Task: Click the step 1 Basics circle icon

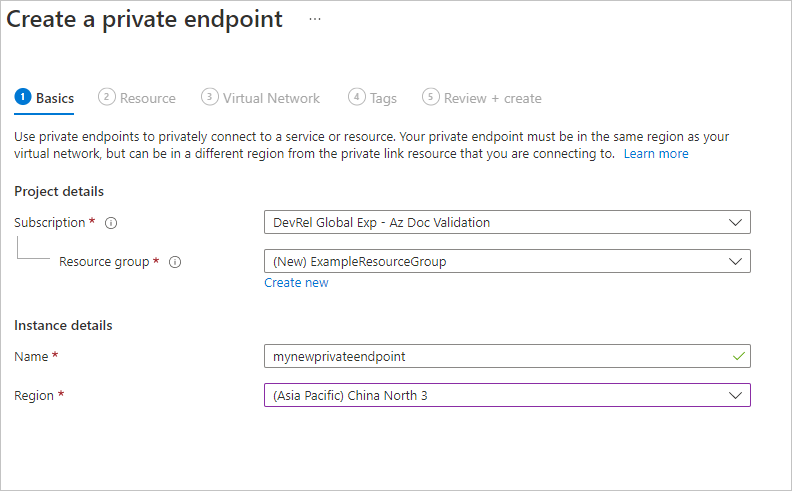Action: (23, 97)
